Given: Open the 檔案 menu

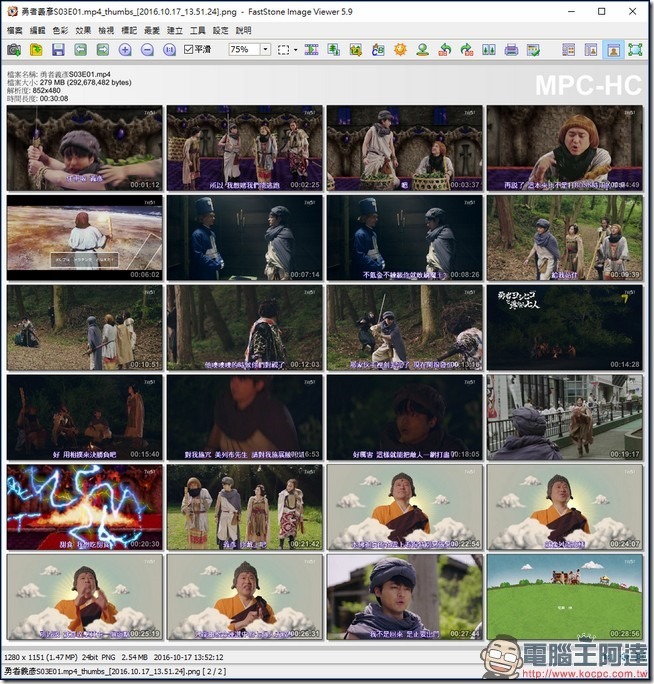Looking at the screenshot, I should (x=15, y=30).
